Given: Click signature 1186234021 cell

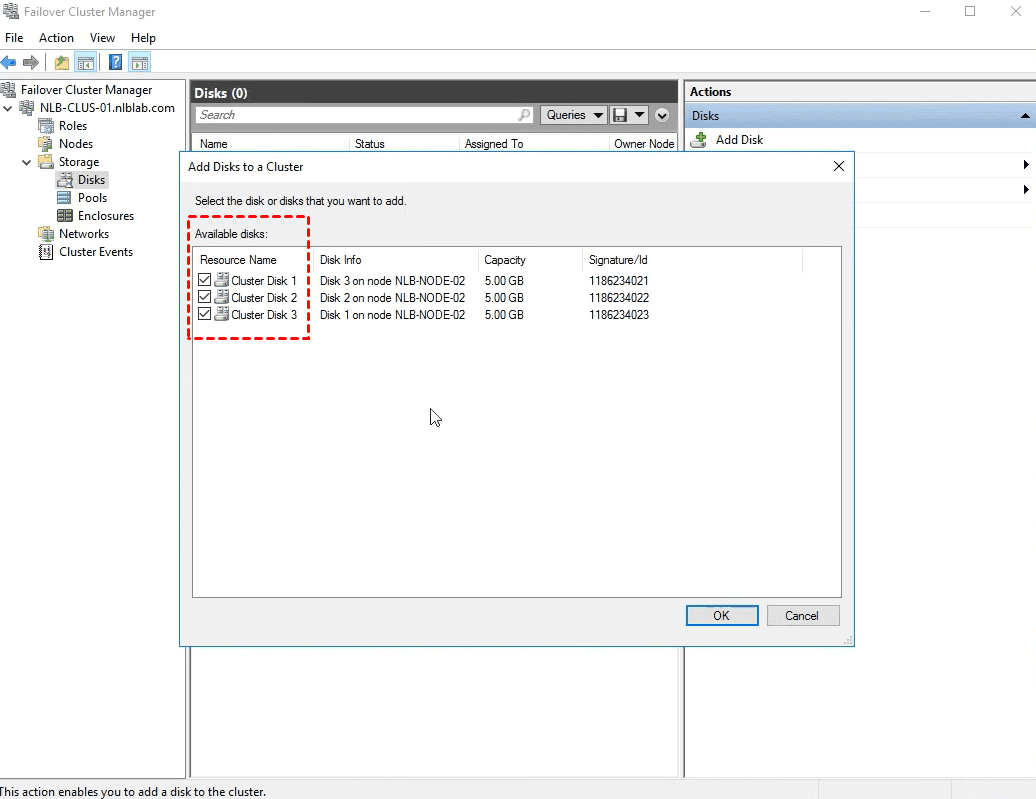Looking at the screenshot, I should [x=618, y=281].
